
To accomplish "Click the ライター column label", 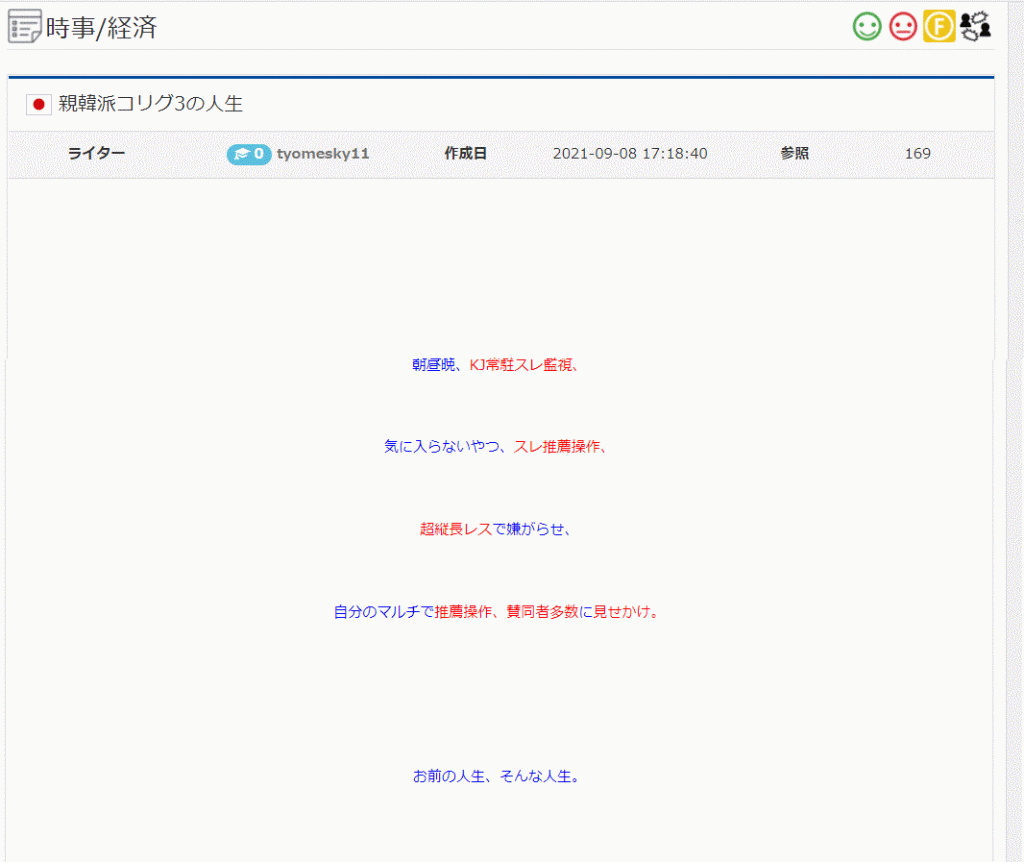I will (96, 154).
